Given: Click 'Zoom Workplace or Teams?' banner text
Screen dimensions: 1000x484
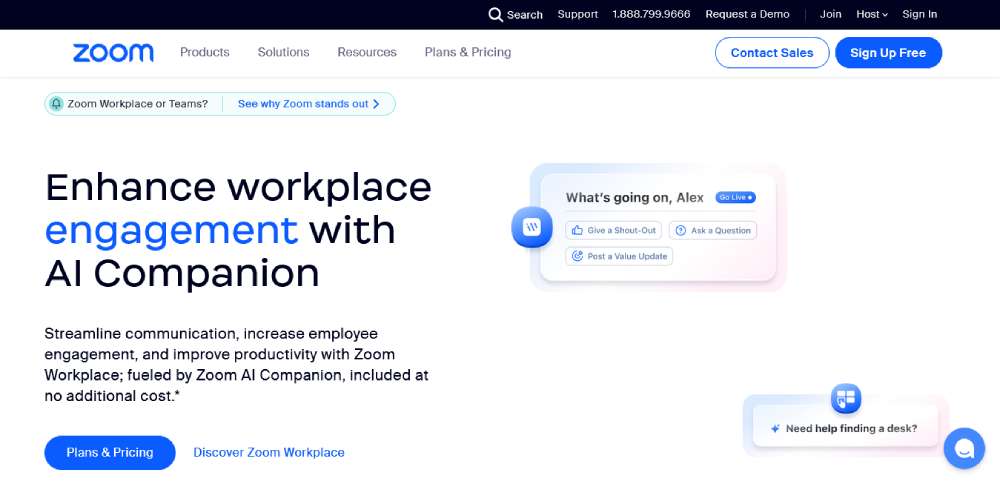Looking at the screenshot, I should point(138,104).
